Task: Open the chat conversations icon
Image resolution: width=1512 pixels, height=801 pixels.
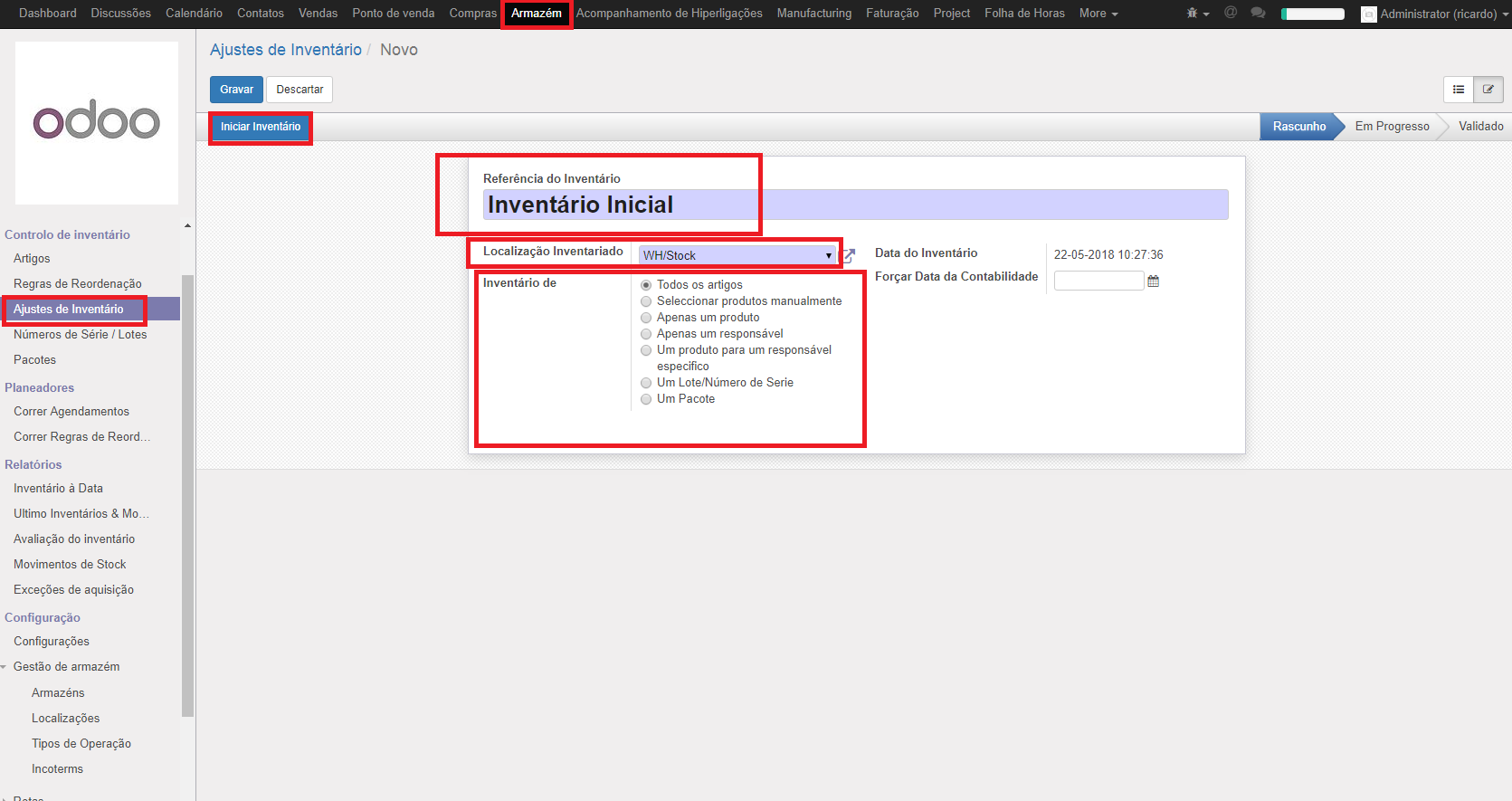Action: click(x=1258, y=13)
